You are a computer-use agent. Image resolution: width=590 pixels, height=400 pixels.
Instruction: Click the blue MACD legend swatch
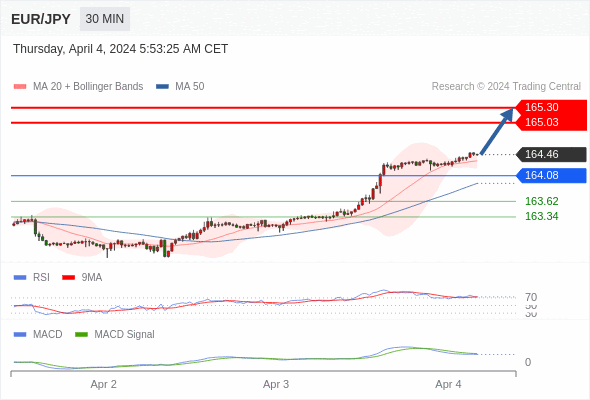(20, 334)
